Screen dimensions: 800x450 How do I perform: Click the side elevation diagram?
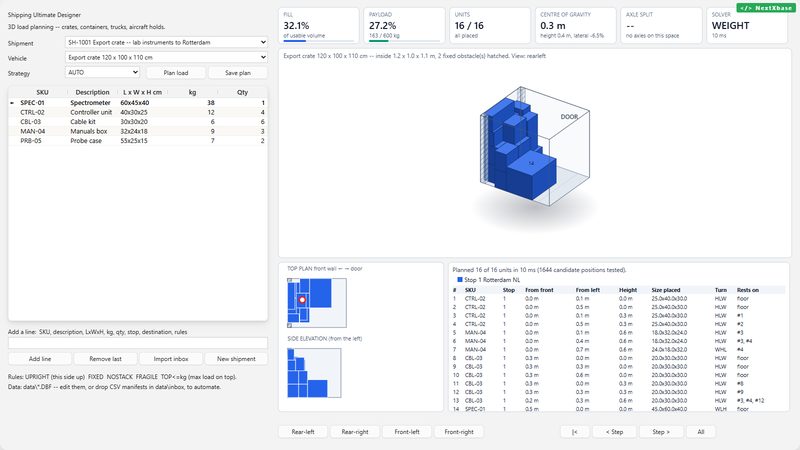(x=314, y=373)
